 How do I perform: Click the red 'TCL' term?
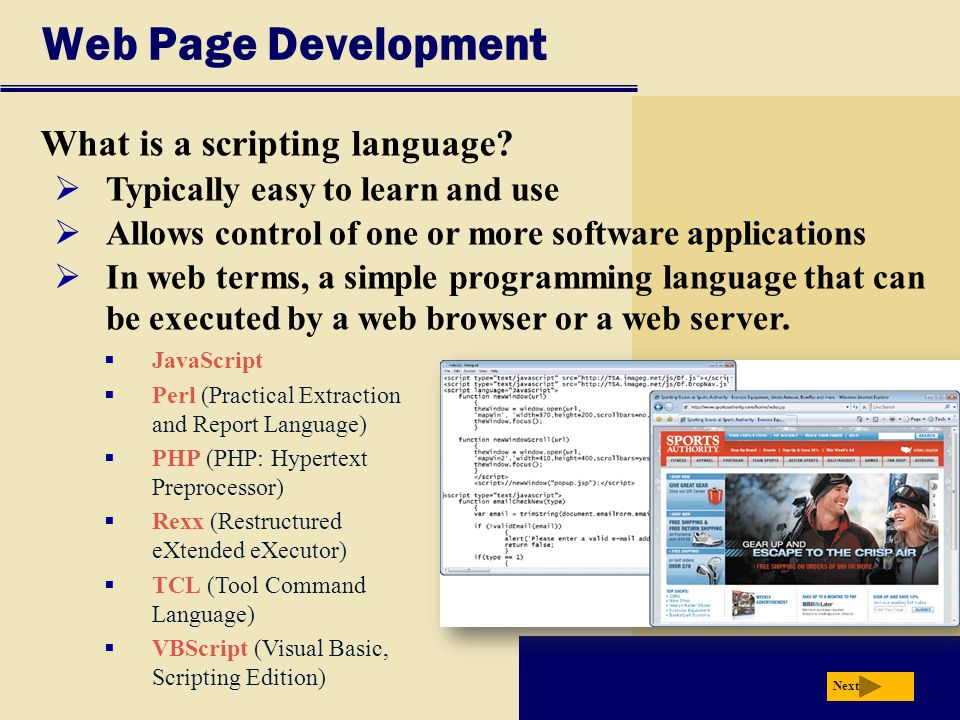[176, 585]
